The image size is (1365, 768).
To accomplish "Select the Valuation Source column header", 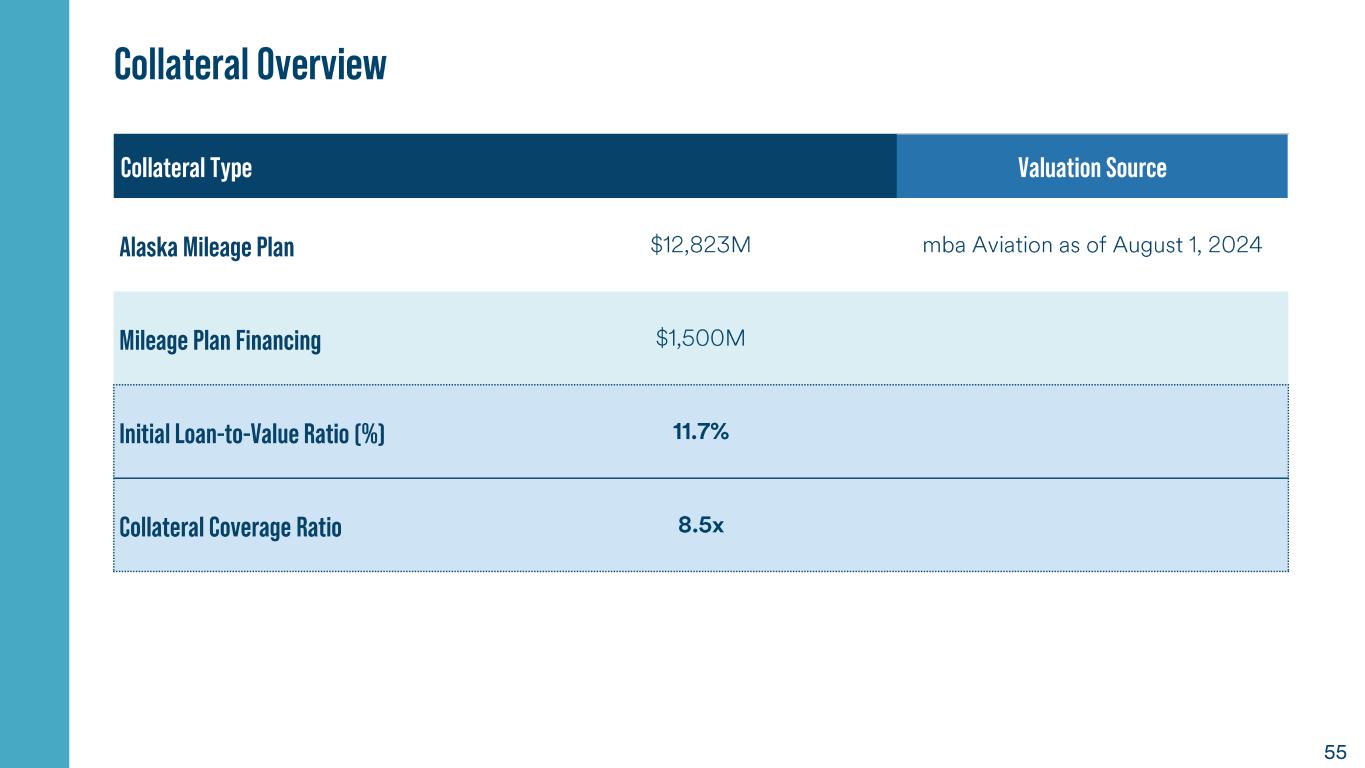I will [x=1091, y=167].
